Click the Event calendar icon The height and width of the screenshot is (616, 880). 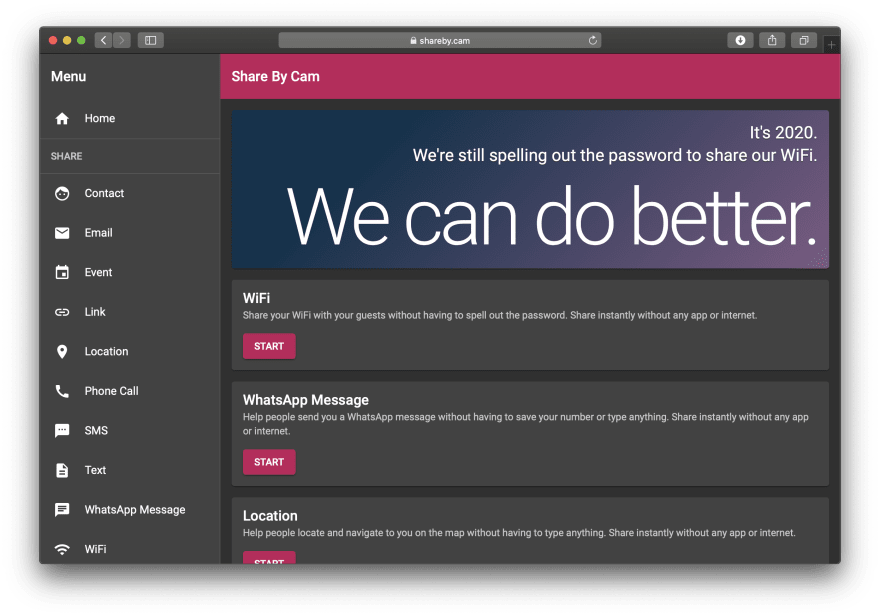pos(62,272)
